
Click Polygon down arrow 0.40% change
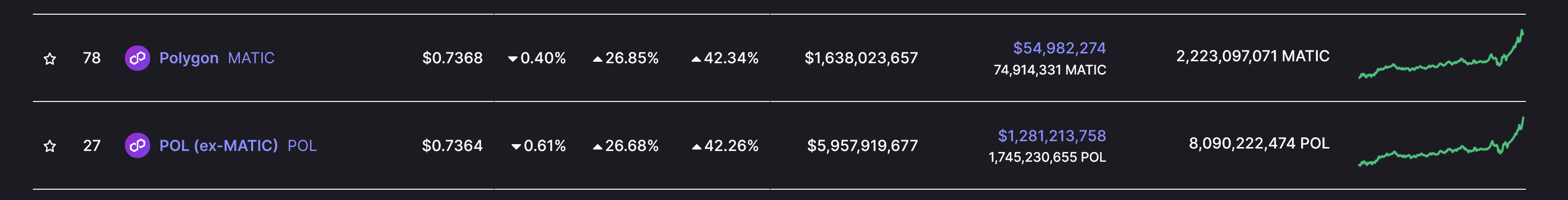point(537,58)
